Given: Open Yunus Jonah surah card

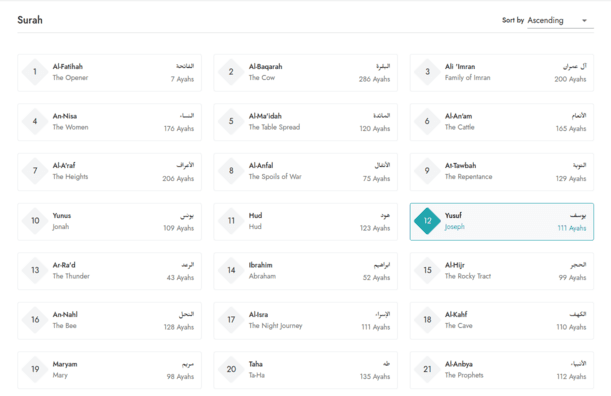Looking at the screenshot, I should [x=109, y=221].
